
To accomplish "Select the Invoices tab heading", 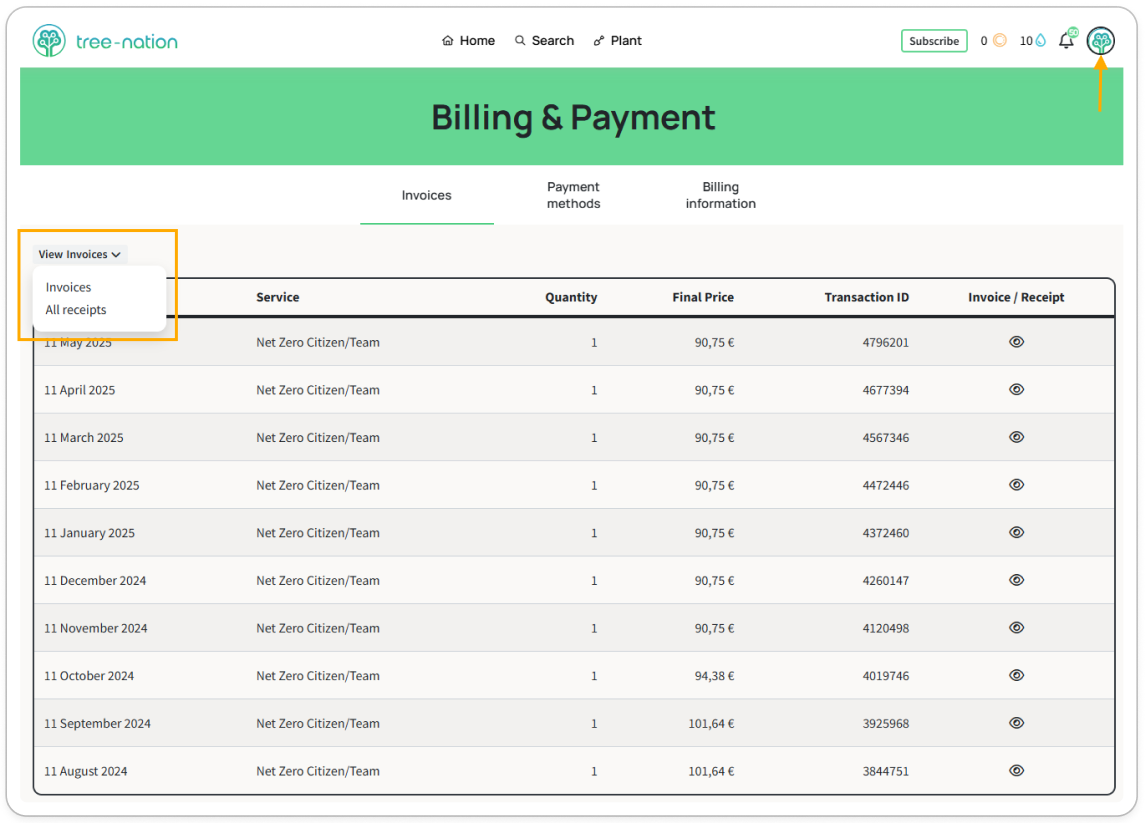I will tap(427, 195).
